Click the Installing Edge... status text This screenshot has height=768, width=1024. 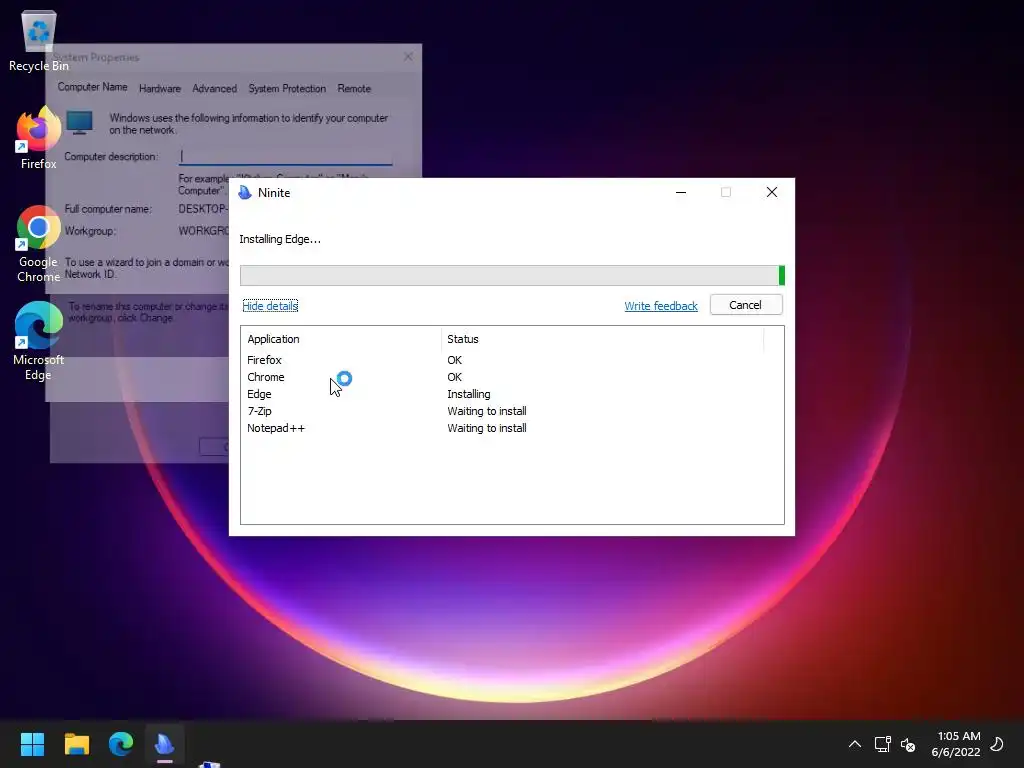point(280,239)
